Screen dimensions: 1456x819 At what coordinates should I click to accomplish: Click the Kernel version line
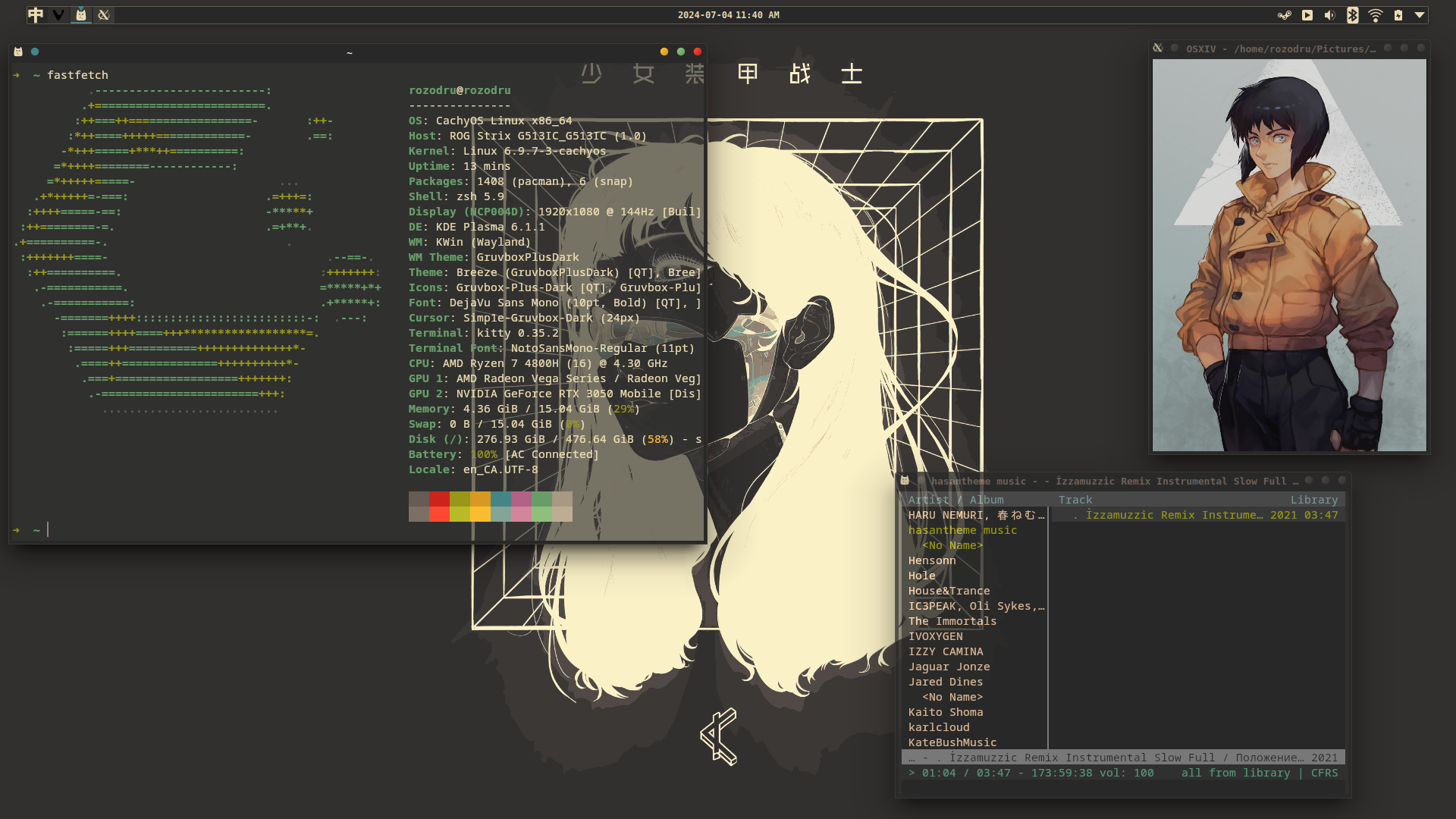pyautogui.click(x=507, y=151)
